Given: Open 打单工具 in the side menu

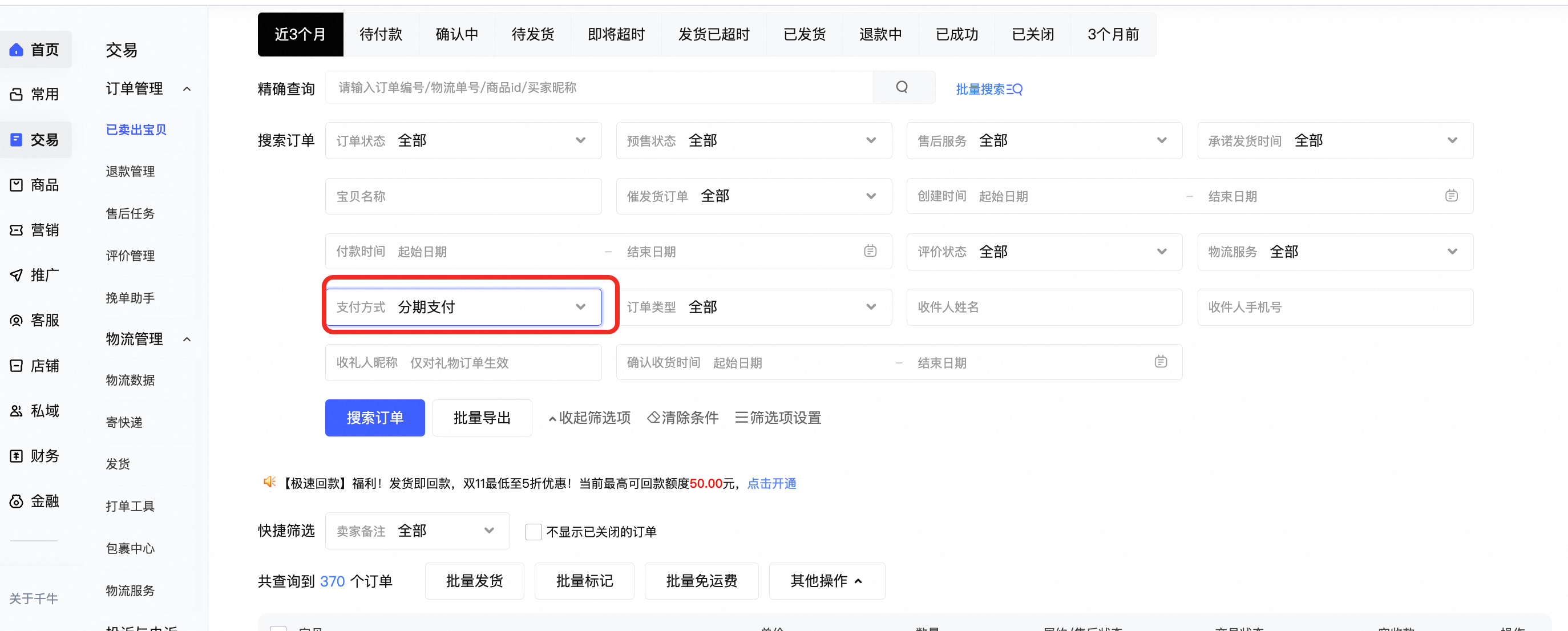Looking at the screenshot, I should [130, 506].
